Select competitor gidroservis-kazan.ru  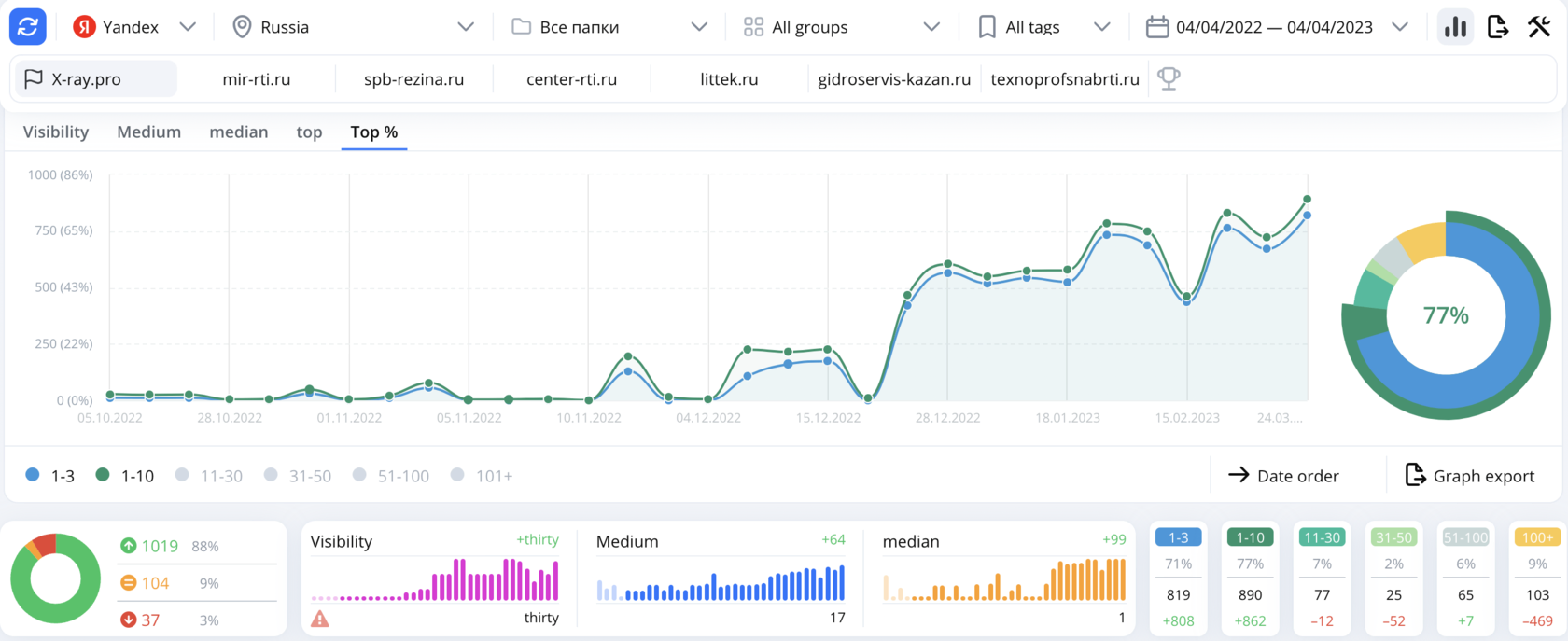pyautogui.click(x=894, y=79)
